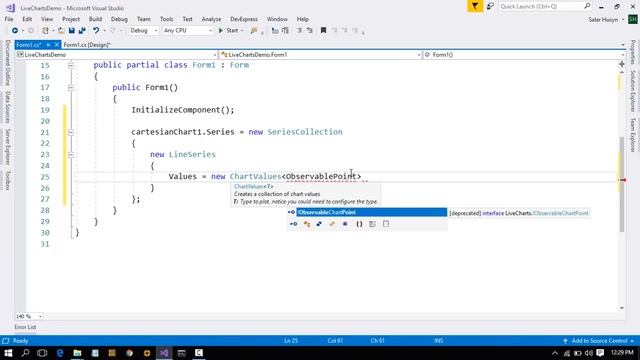Open the Build menu

(x=95, y=19)
